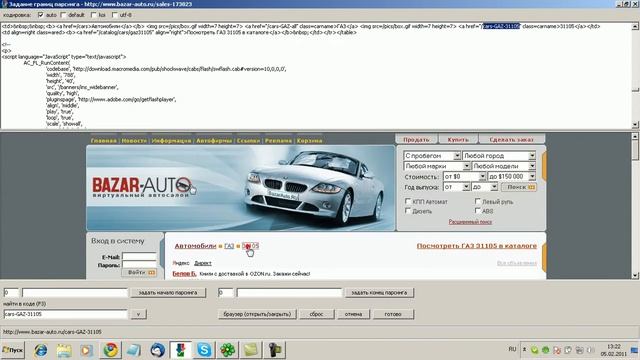The height and width of the screenshot is (360, 640).
Task: Open the year до dropdown
Action: point(484,187)
